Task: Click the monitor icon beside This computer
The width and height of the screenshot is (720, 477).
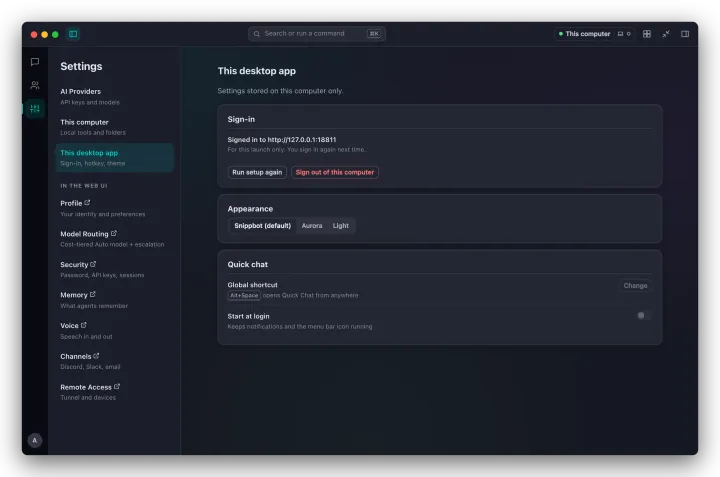Action: click(x=620, y=34)
